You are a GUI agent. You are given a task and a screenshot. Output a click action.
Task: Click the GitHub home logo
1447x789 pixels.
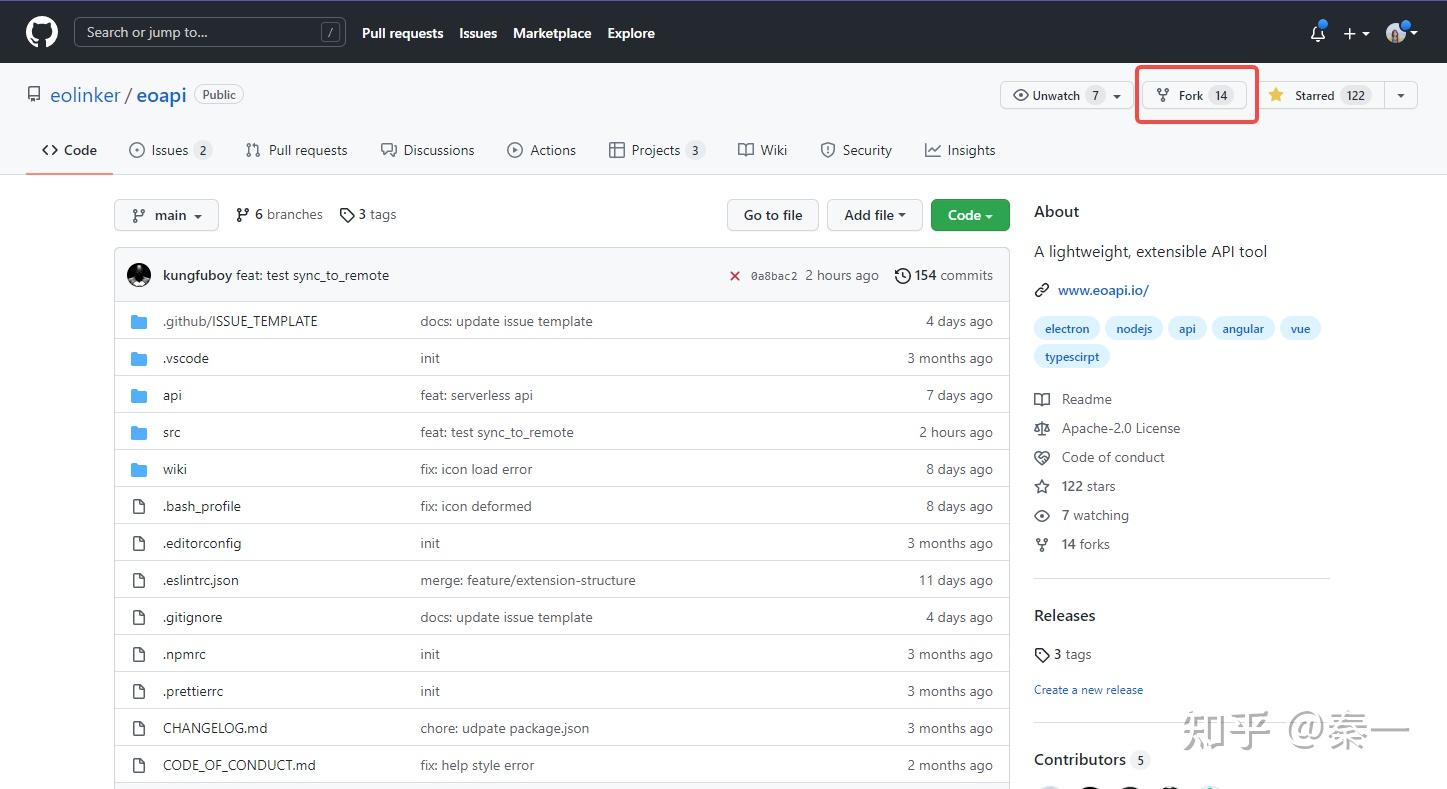tap(40, 31)
